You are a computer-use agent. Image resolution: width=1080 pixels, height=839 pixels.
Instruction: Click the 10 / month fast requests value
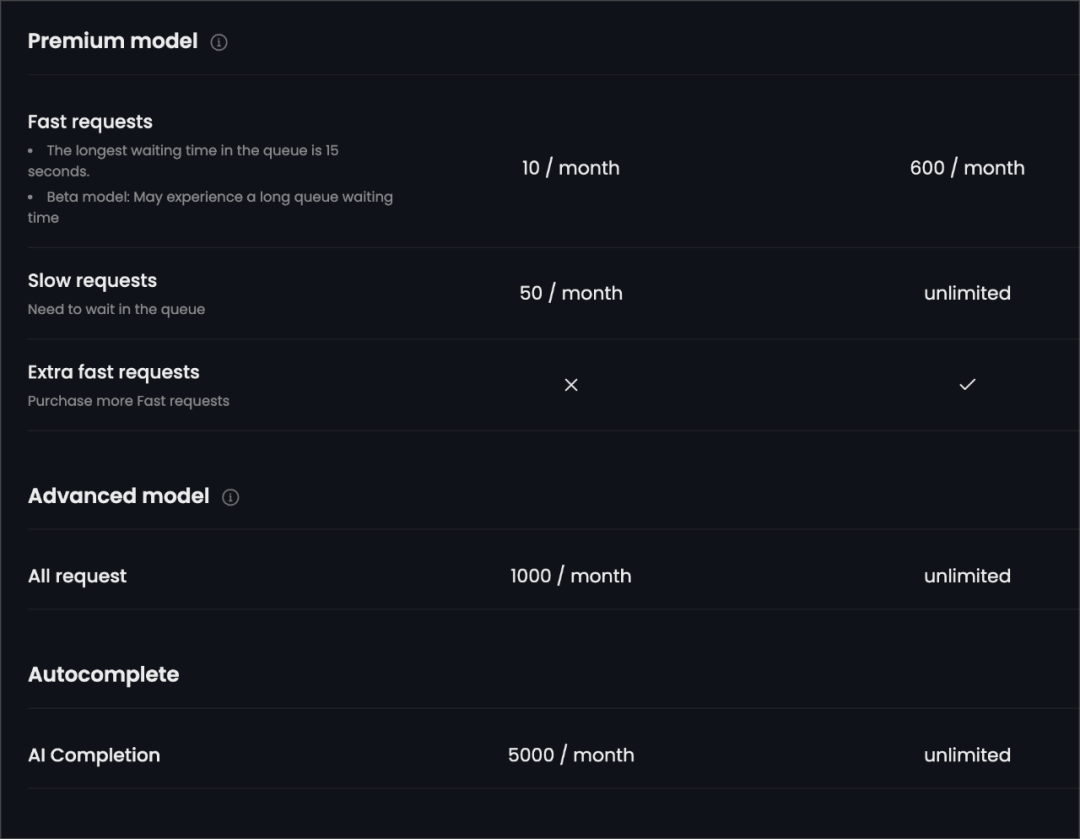pos(571,168)
